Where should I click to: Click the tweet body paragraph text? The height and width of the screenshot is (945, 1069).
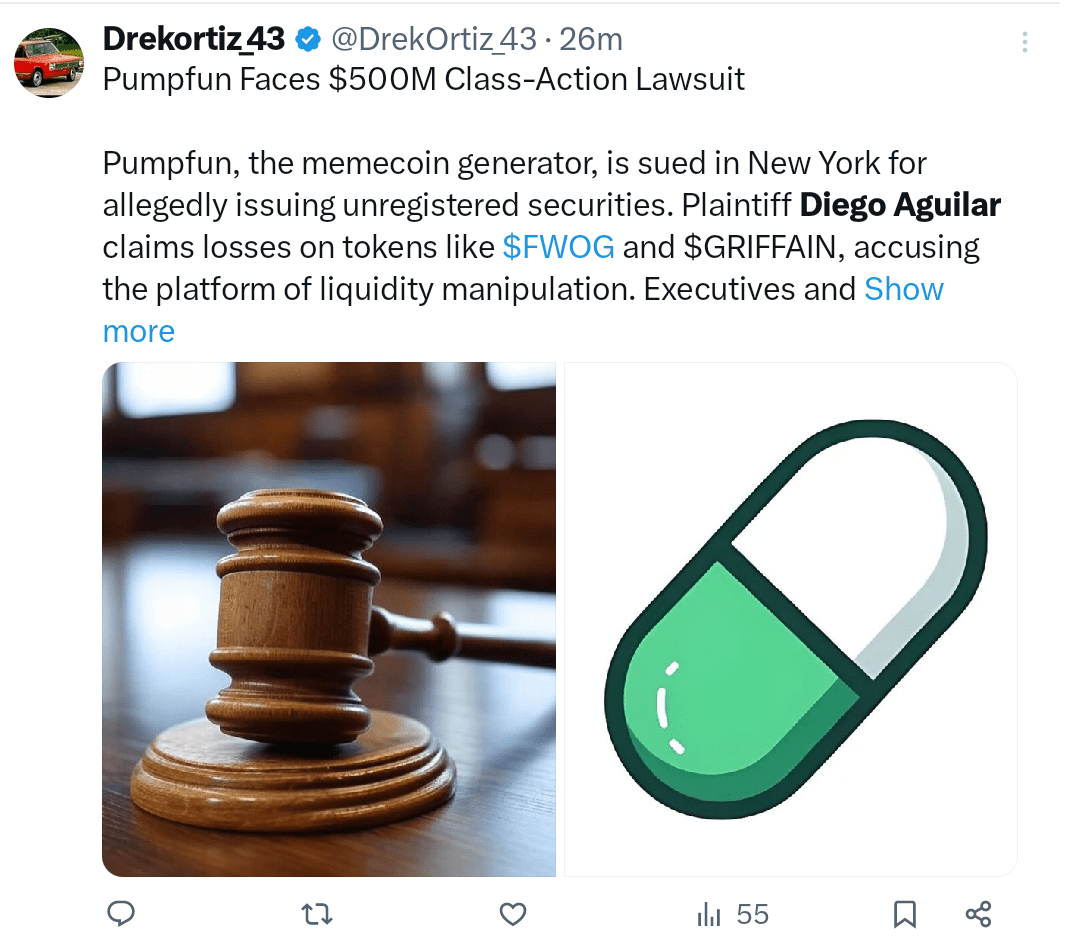click(552, 247)
